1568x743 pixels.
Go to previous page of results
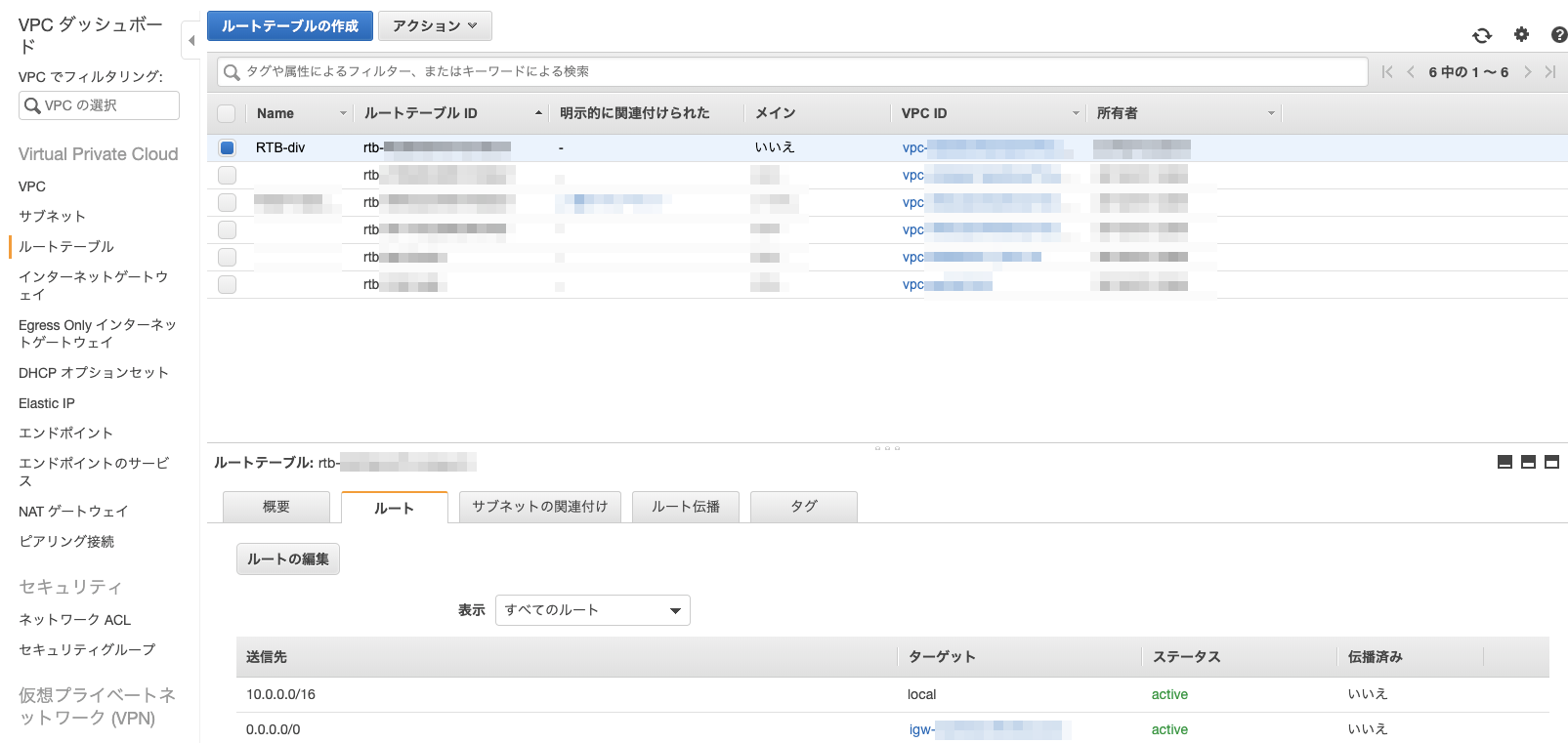(x=1411, y=71)
